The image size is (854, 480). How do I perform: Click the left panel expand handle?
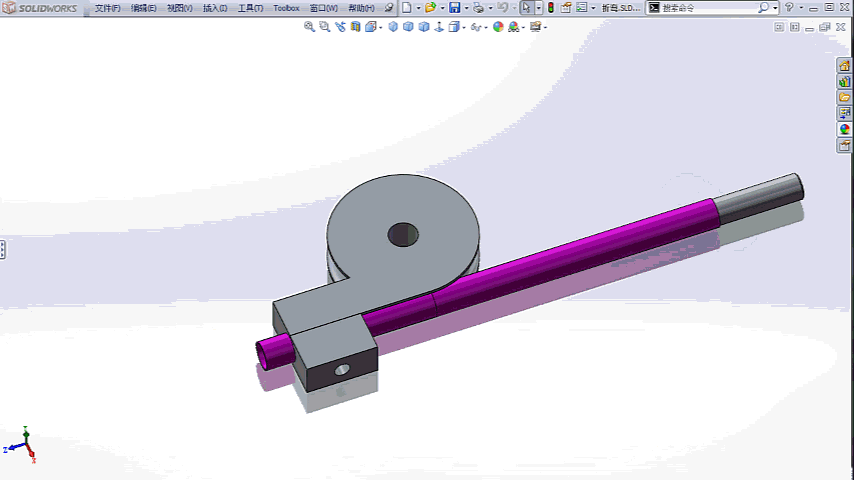[2, 250]
